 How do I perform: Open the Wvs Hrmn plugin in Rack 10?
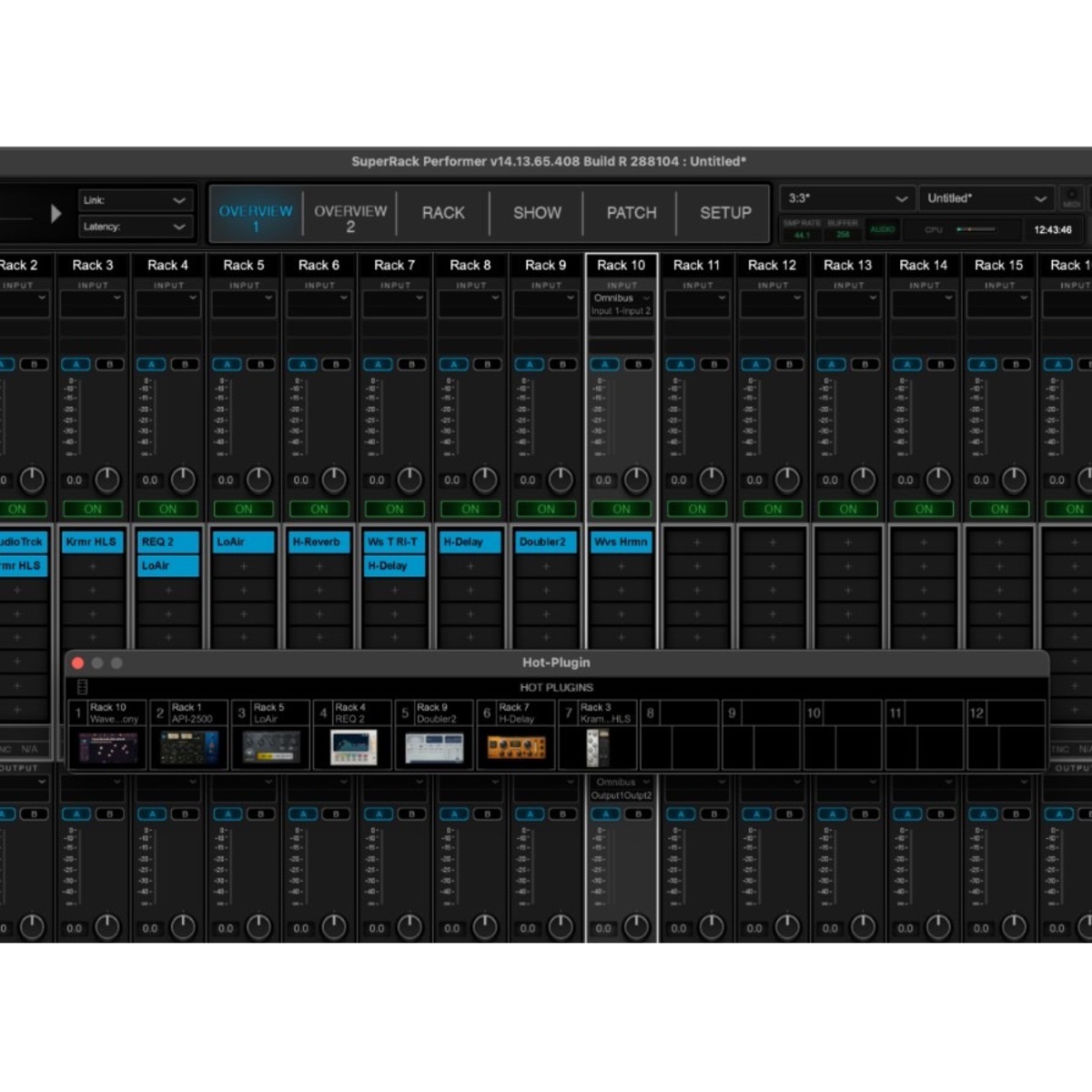(622, 542)
